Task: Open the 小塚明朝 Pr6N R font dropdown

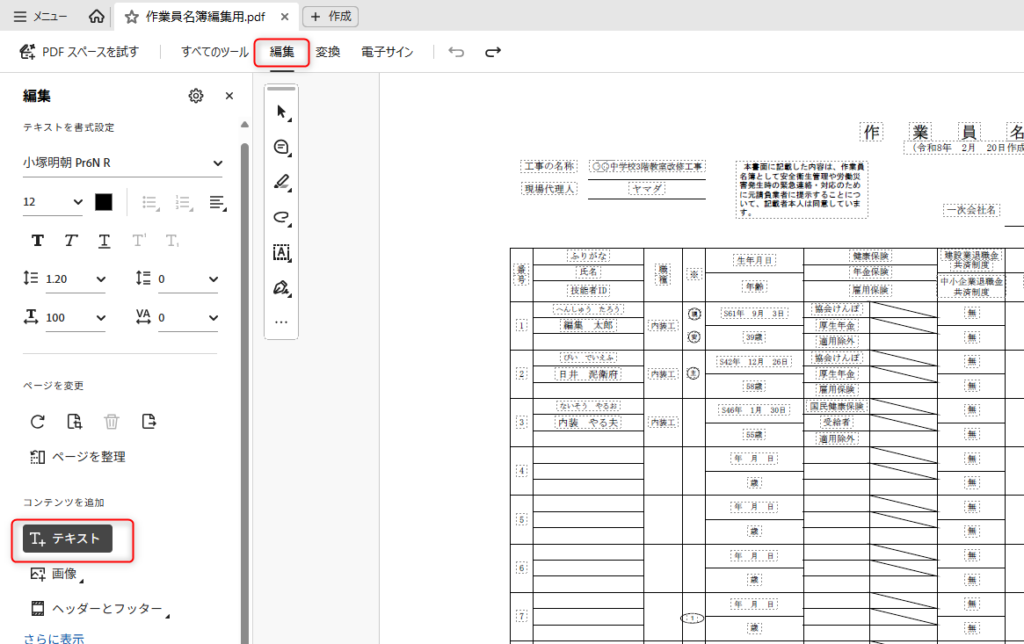Action: point(122,163)
